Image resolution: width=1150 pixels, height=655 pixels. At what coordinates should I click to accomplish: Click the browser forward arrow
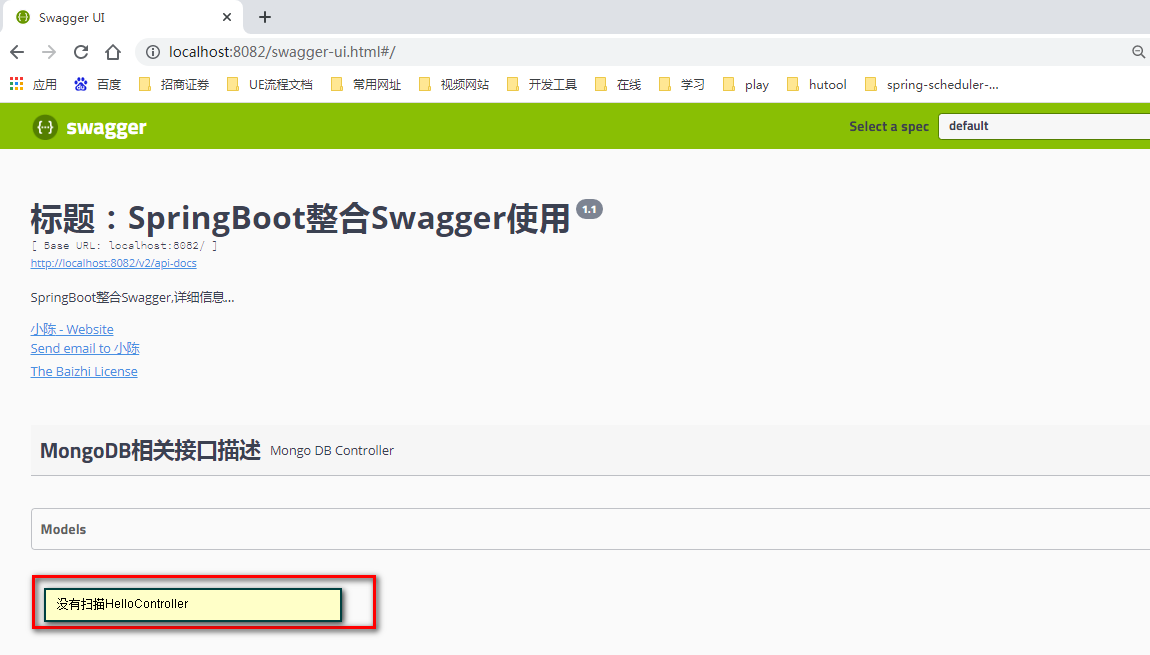pyautogui.click(x=49, y=52)
